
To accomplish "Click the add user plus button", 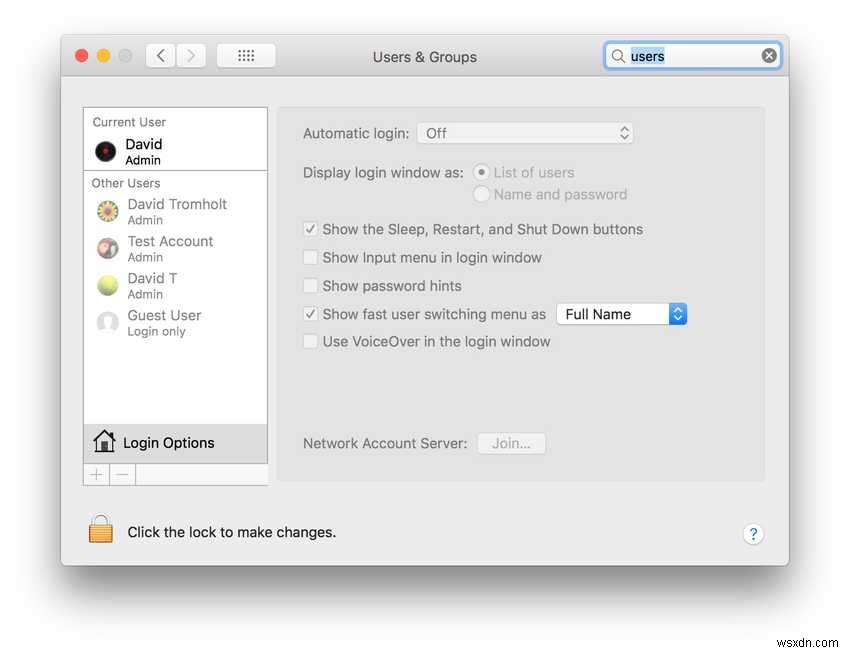I will point(95,473).
